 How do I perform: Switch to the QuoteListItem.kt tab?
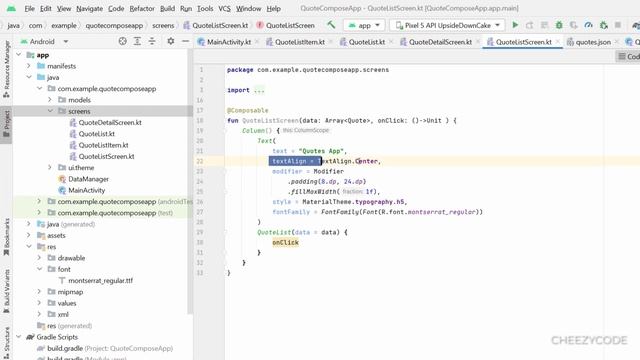(x=300, y=42)
